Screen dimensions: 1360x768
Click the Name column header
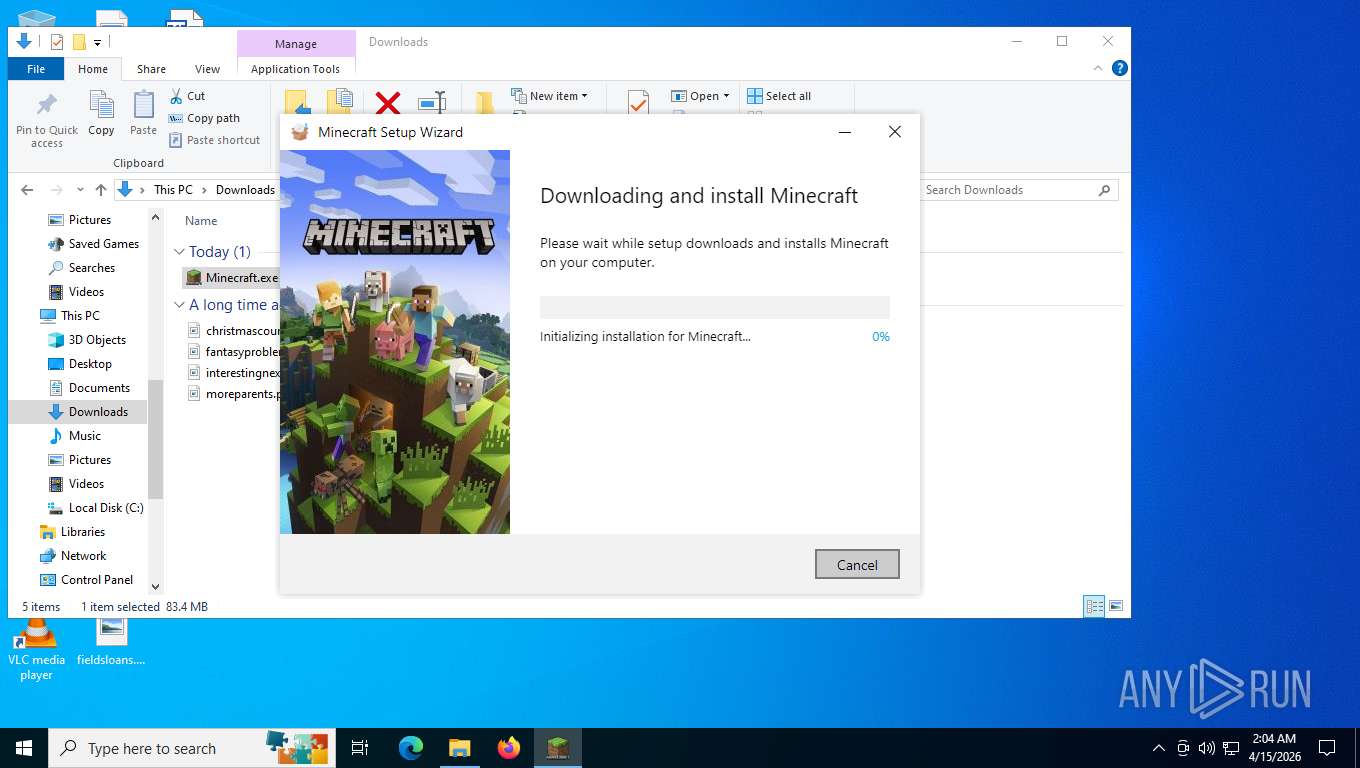coord(201,221)
